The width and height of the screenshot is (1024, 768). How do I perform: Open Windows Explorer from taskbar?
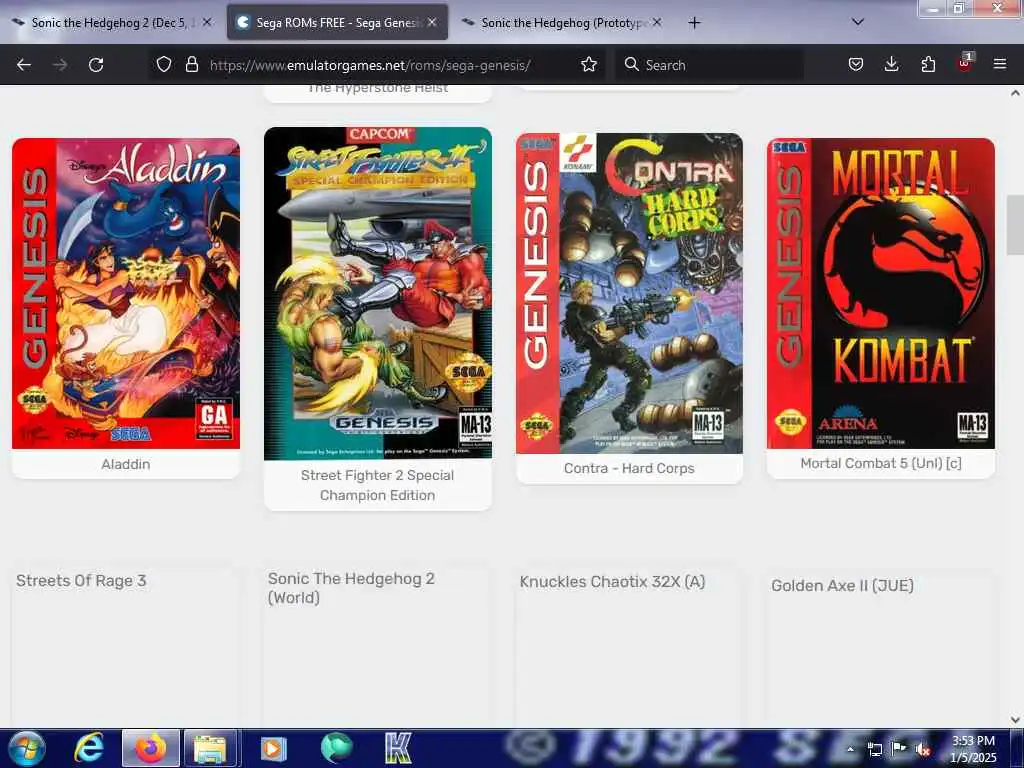(211, 748)
